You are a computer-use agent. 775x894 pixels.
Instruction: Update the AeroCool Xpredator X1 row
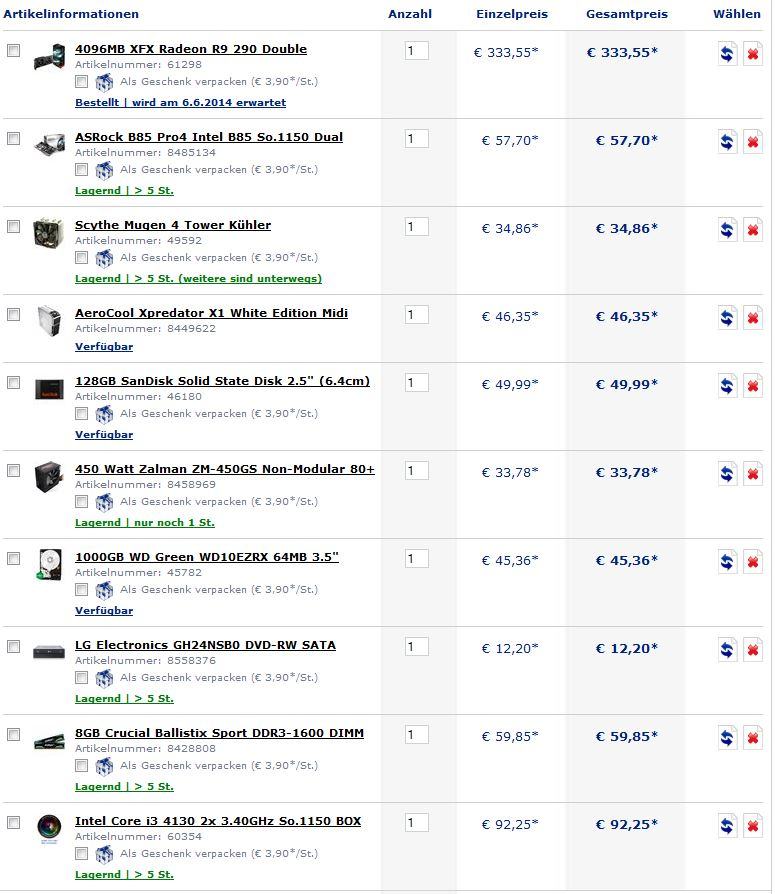pyautogui.click(x=727, y=318)
